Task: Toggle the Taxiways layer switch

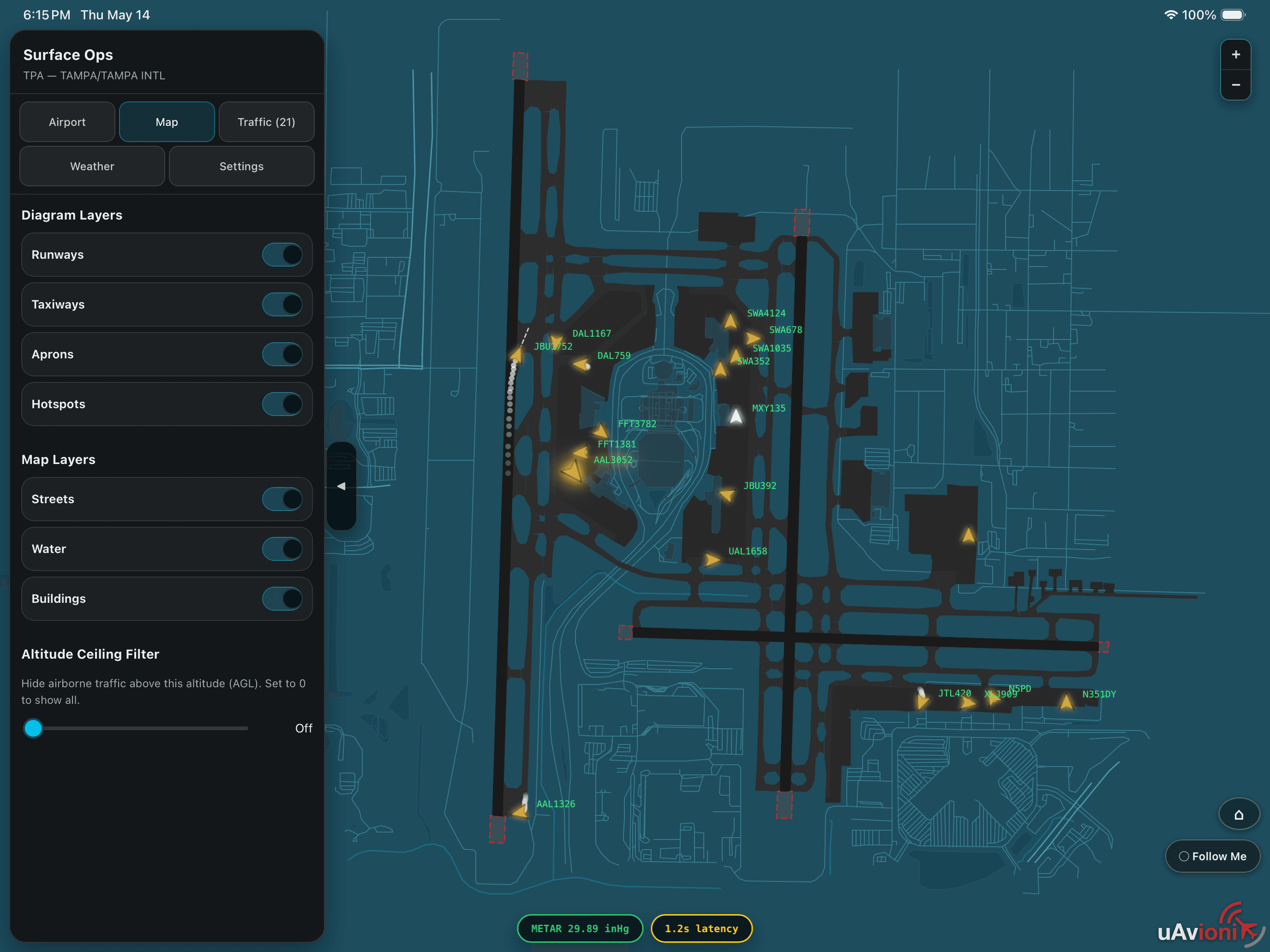Action: [282, 305]
